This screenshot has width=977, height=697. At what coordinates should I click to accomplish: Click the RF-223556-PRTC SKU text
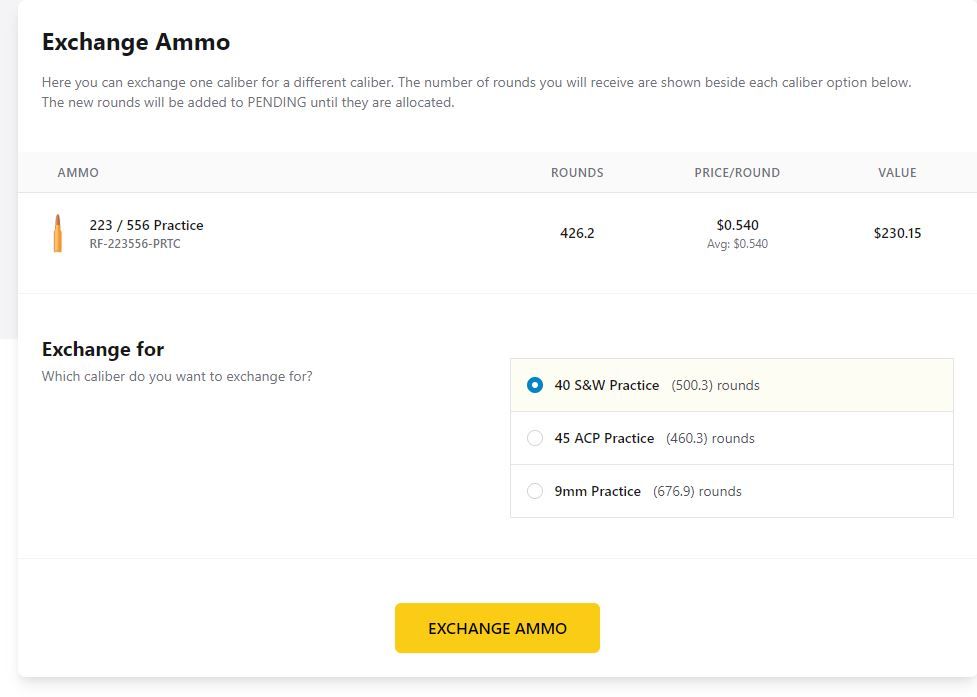pyautogui.click(x=135, y=244)
